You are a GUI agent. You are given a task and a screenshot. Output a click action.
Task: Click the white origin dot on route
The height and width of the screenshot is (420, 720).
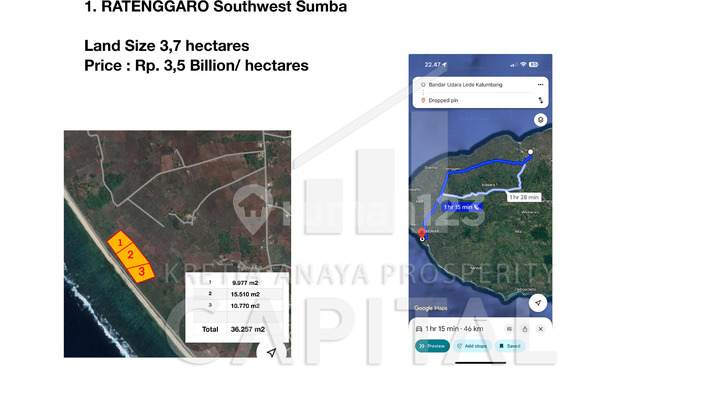point(530,152)
